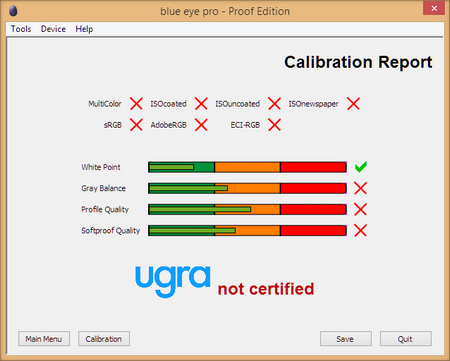Go back to Main Menu
This screenshot has width=450, height=361.
[44, 339]
